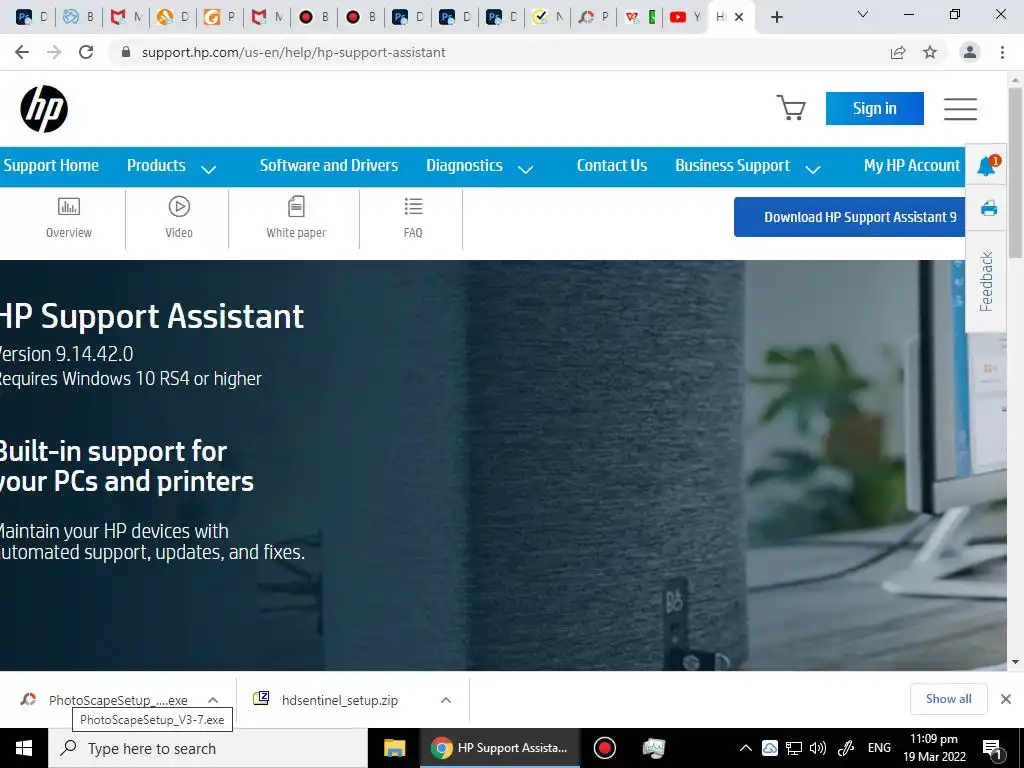Screen dimensions: 1024x768
Task: Open Chrome three-dot menu
Action: click(x=1002, y=52)
